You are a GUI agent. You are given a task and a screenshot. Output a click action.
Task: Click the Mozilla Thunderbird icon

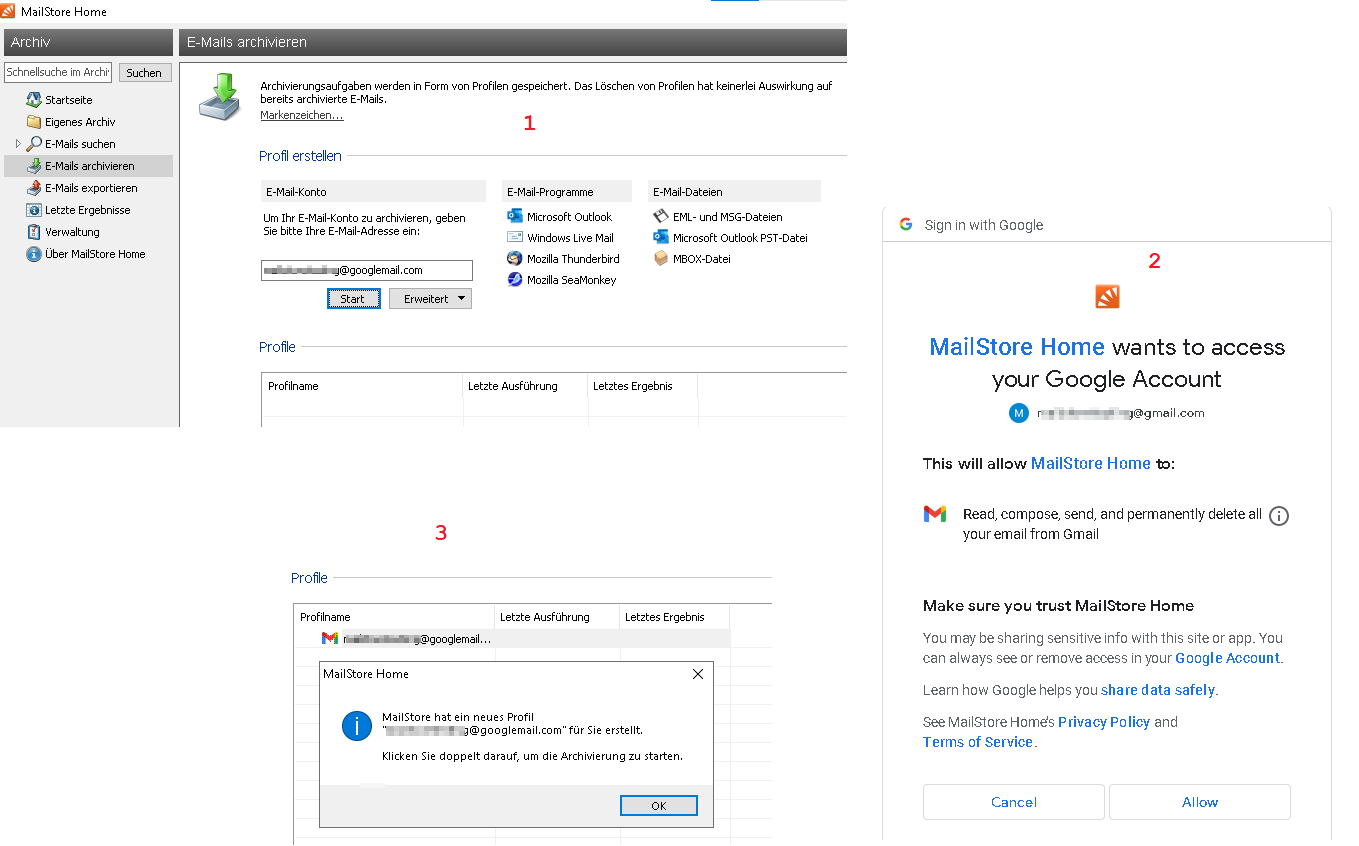pos(515,258)
